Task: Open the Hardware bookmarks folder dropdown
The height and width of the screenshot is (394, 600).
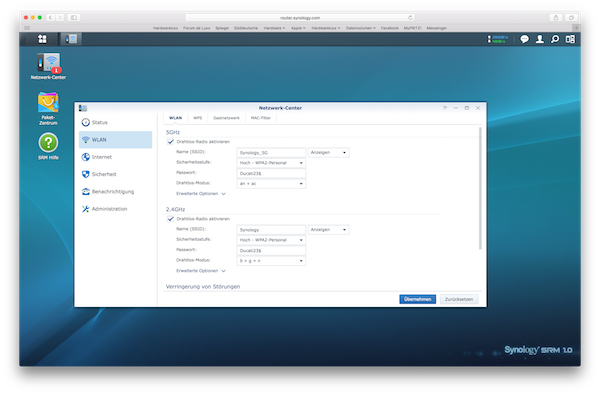Action: pyautogui.click(x=274, y=28)
